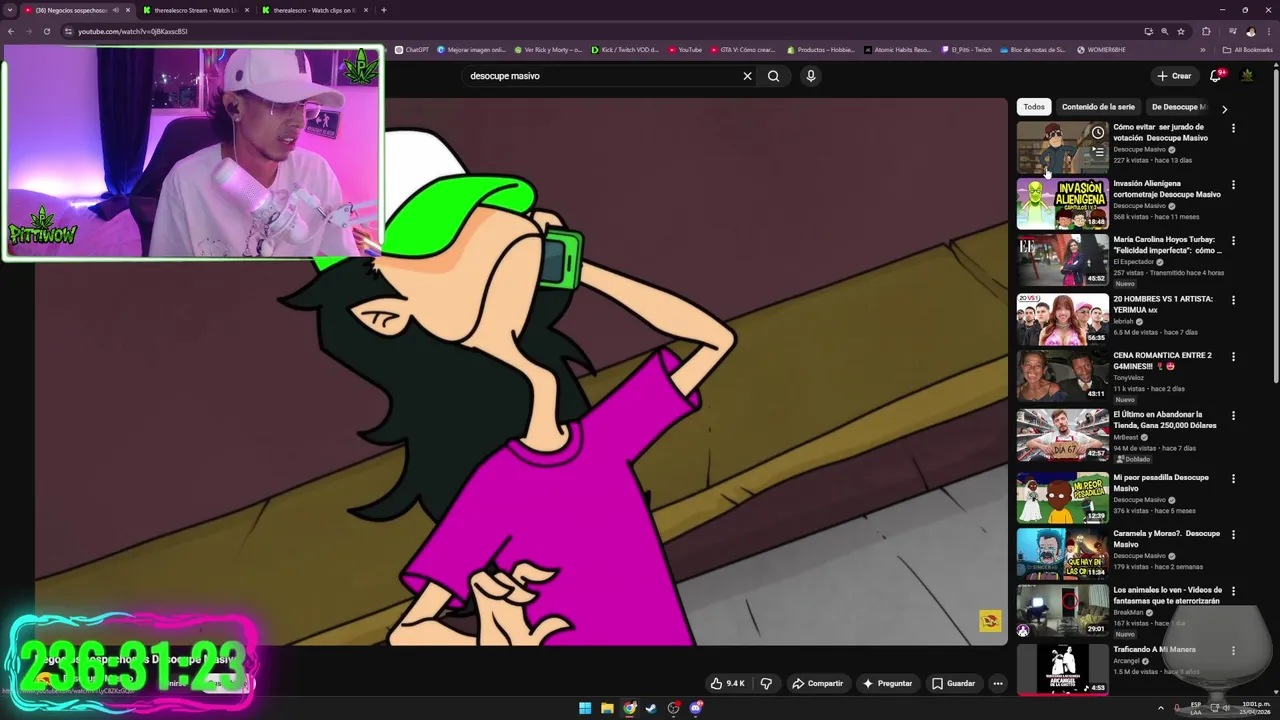Open Discord from the taskbar
Screen dimensions: 1280x720
[x=696, y=708]
